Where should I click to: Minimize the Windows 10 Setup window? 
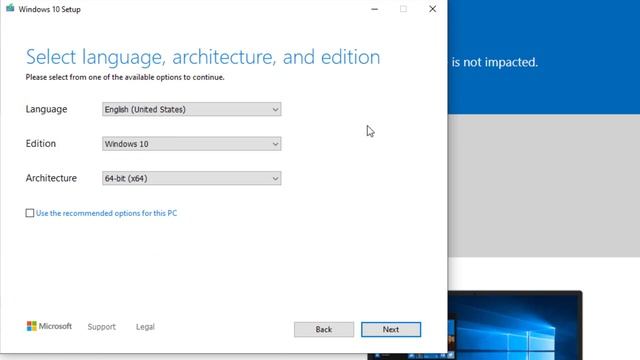pos(374,9)
